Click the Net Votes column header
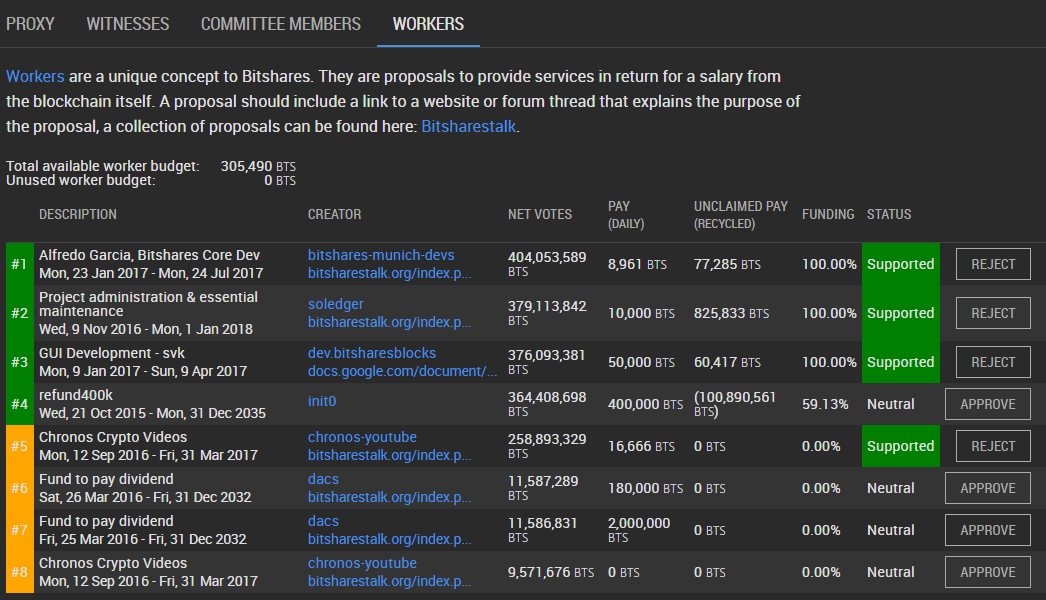 pos(540,214)
